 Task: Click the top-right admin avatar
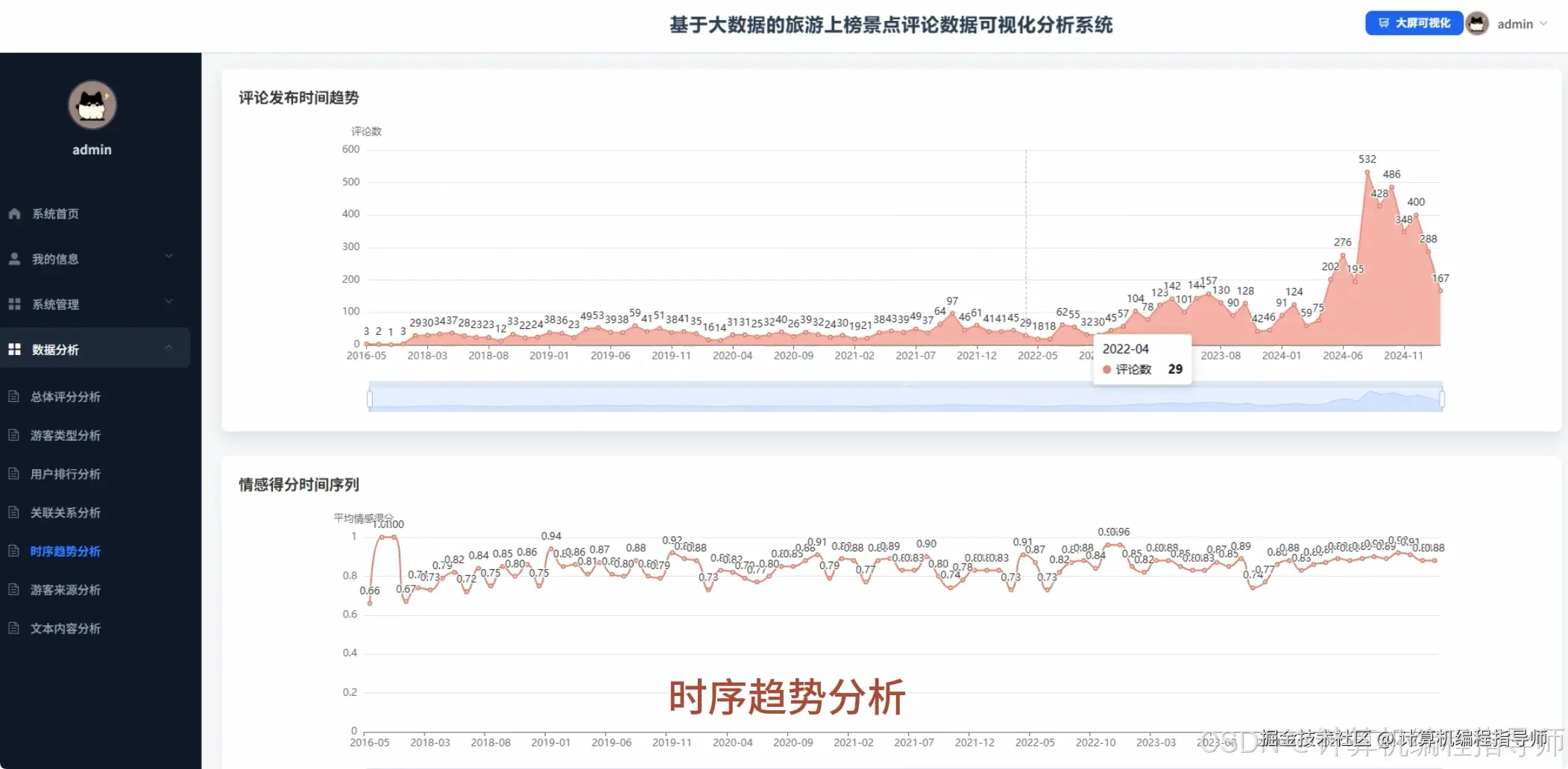[x=1477, y=24]
